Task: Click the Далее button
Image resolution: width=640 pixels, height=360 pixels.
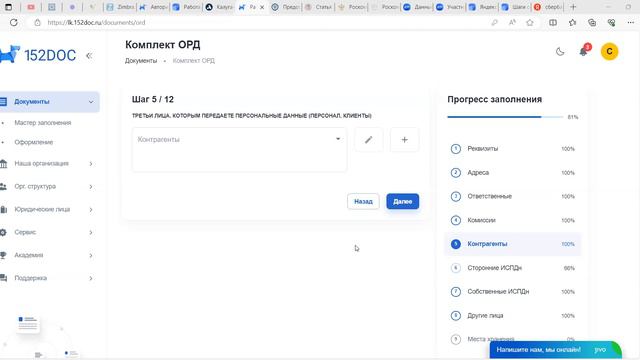Action: (402, 201)
